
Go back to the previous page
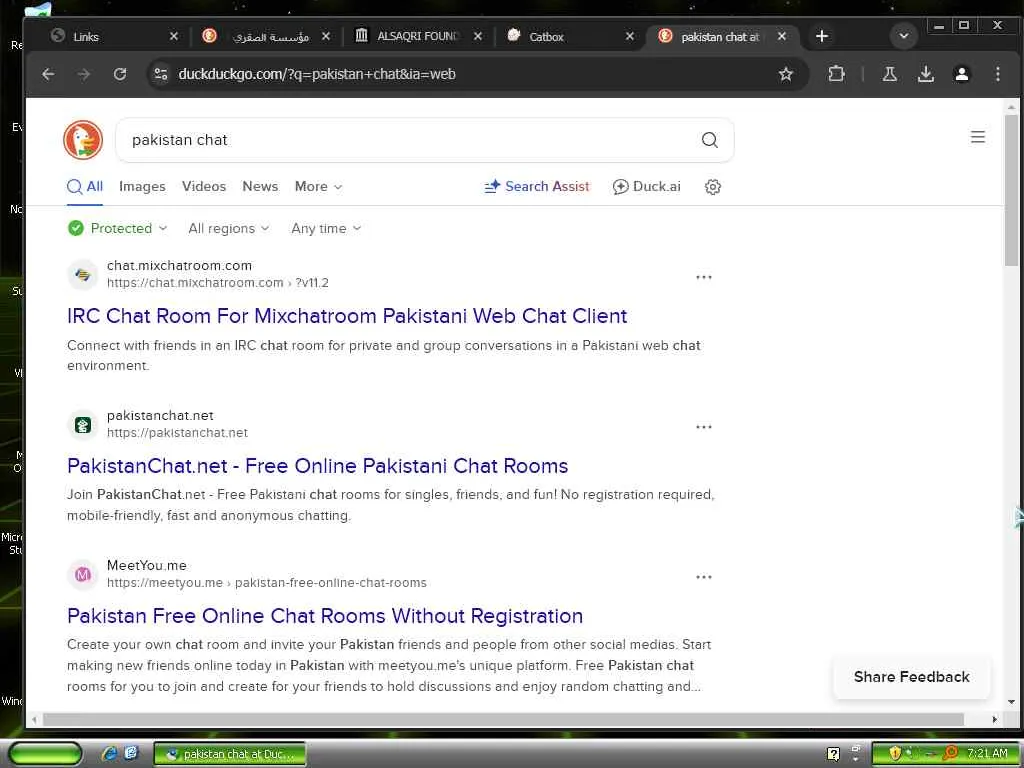[48, 74]
